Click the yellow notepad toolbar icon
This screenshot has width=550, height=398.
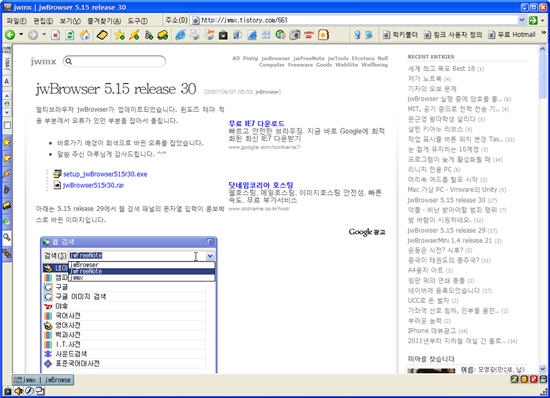click(102, 35)
